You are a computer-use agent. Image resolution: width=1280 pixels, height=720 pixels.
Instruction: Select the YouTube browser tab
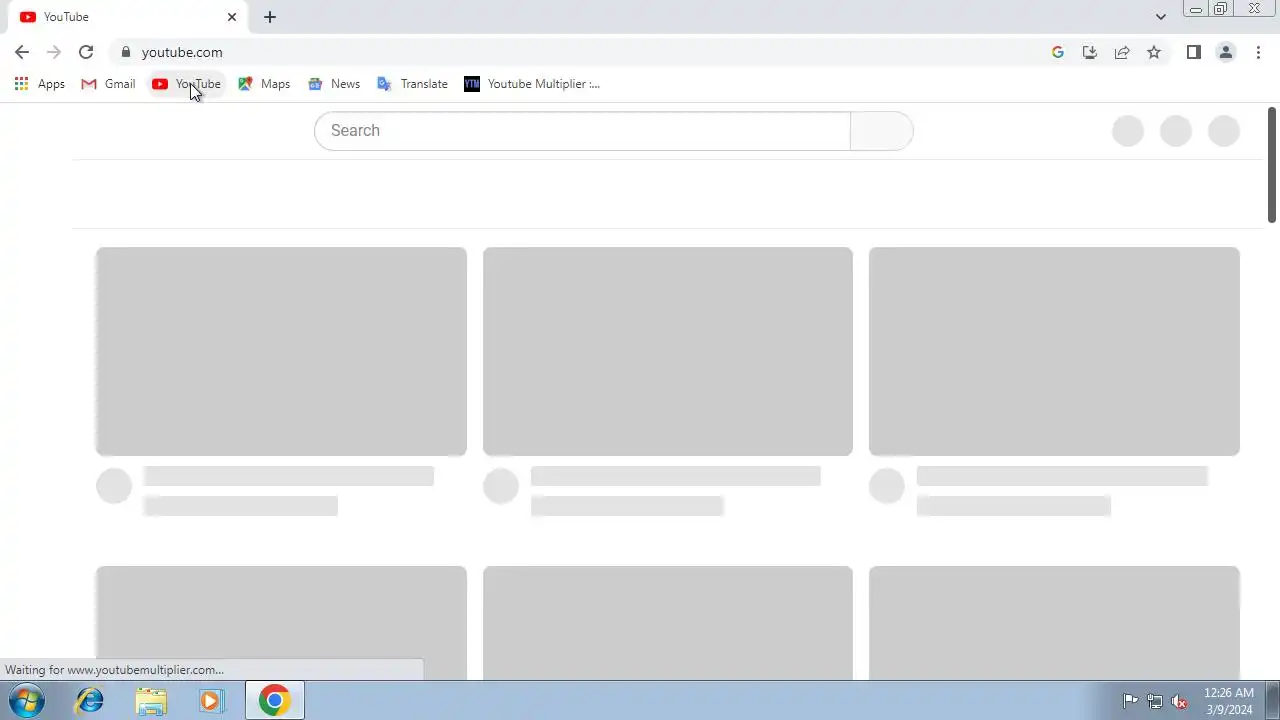point(128,17)
